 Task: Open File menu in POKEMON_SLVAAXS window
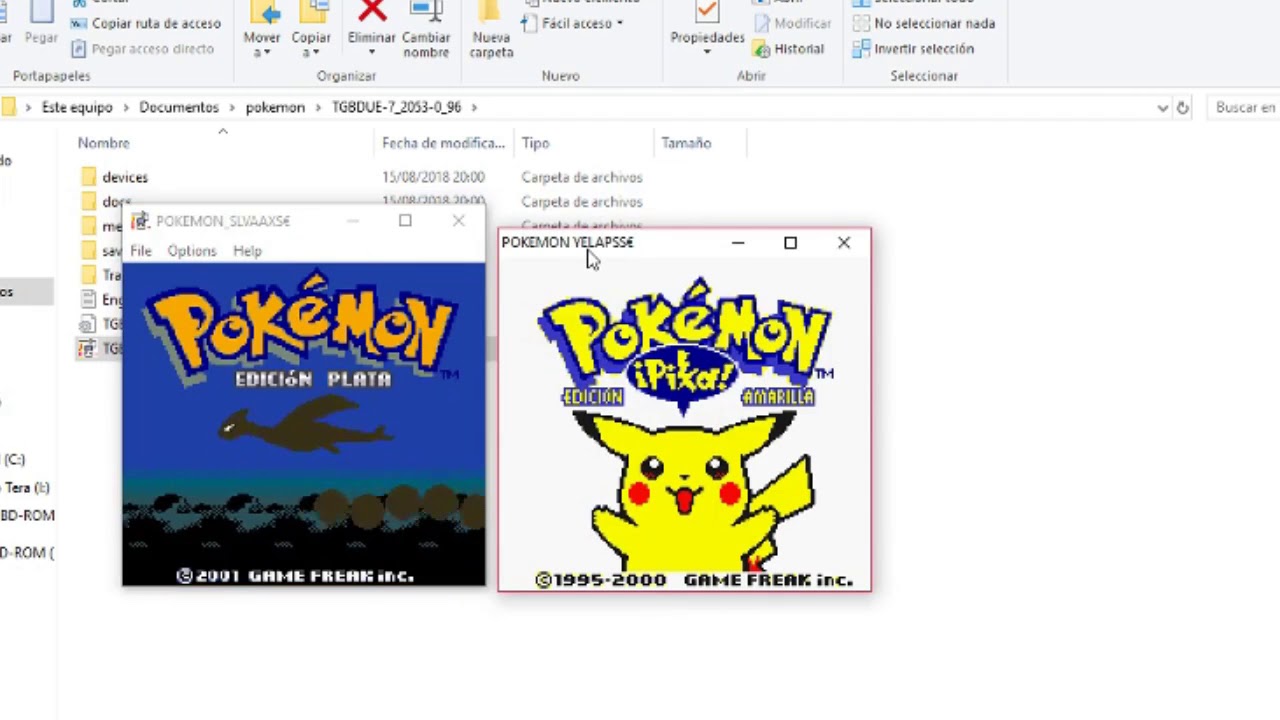[x=140, y=251]
